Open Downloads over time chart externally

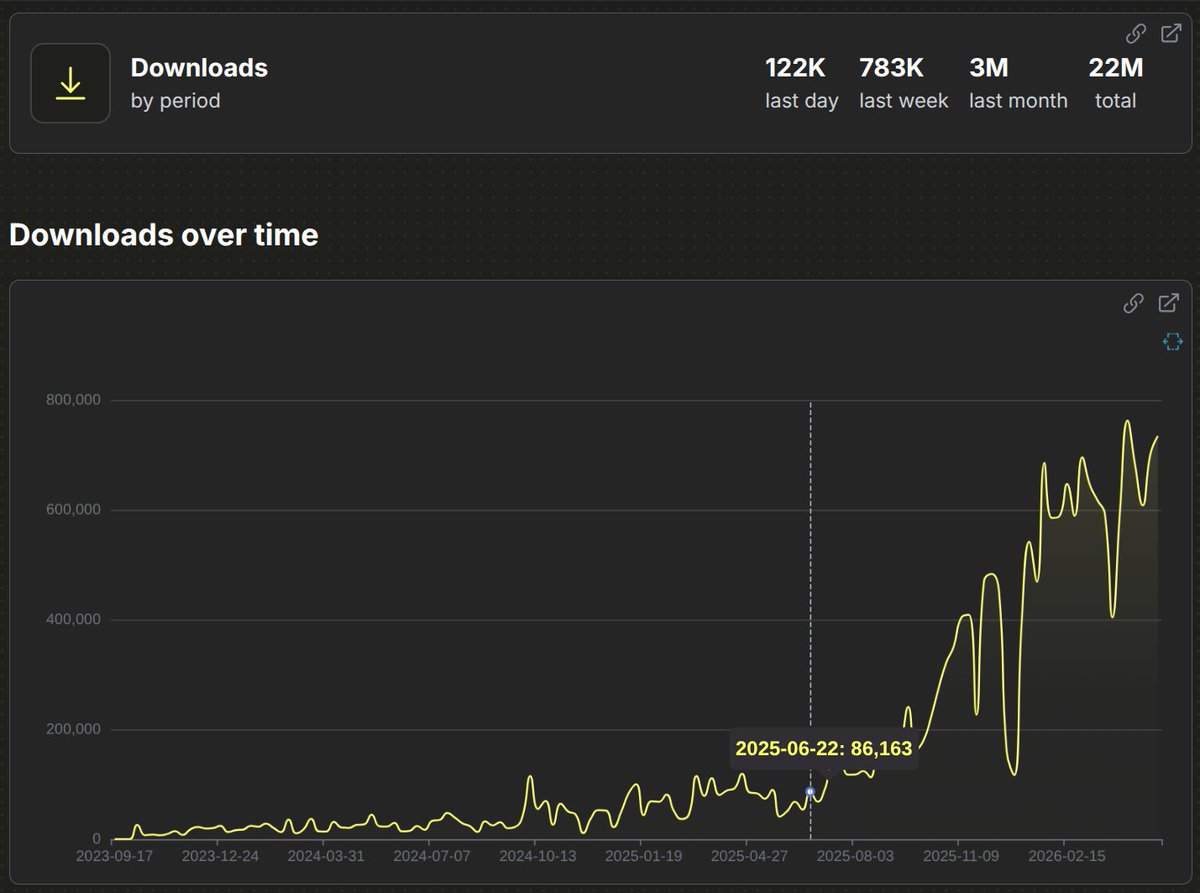click(1168, 303)
